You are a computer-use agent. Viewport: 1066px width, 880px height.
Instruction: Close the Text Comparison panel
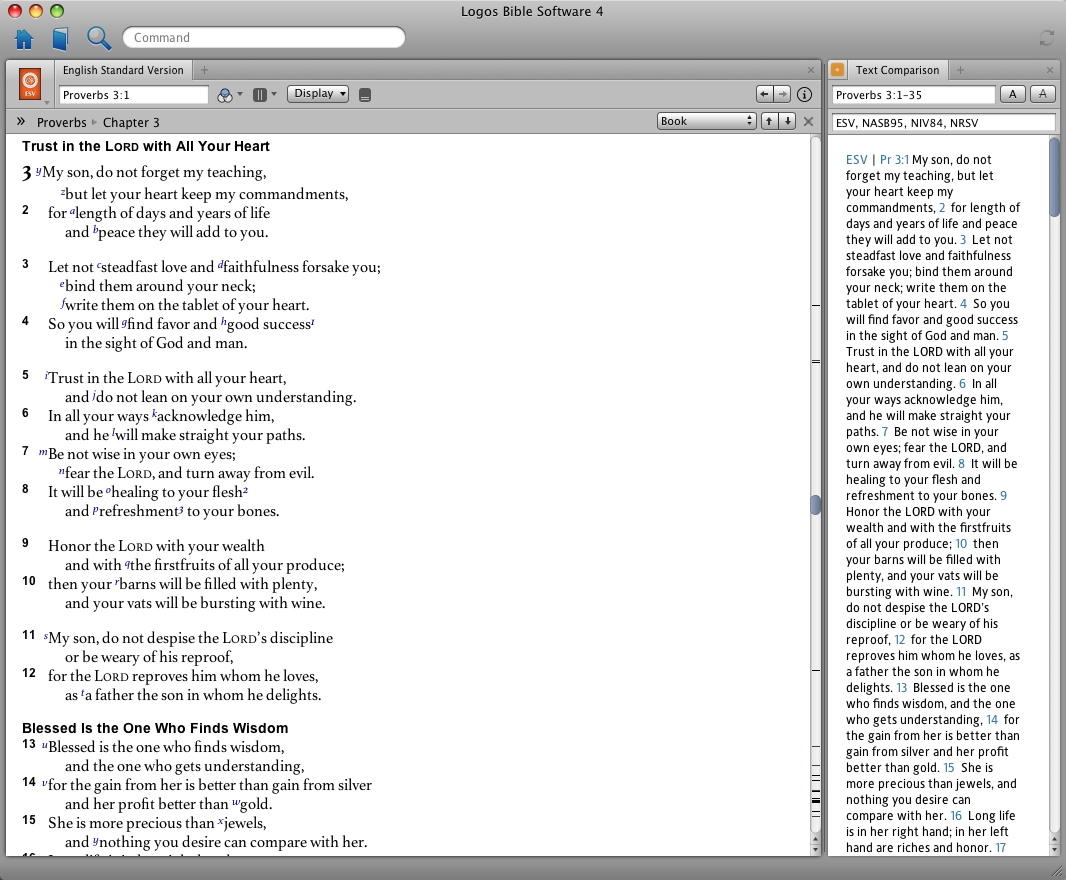pos(1050,70)
